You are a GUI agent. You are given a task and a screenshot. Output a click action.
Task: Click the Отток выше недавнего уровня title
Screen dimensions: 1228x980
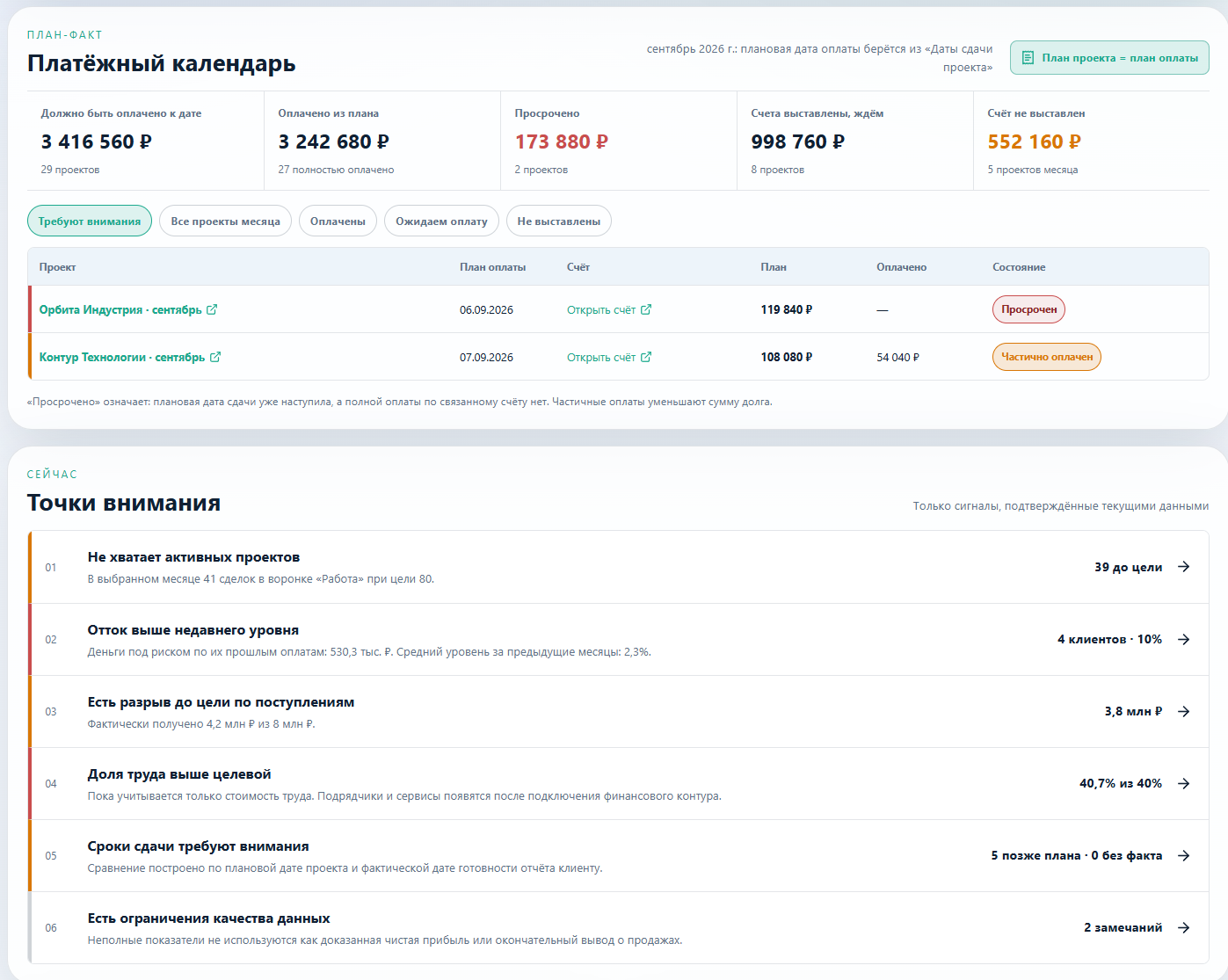coord(193,630)
